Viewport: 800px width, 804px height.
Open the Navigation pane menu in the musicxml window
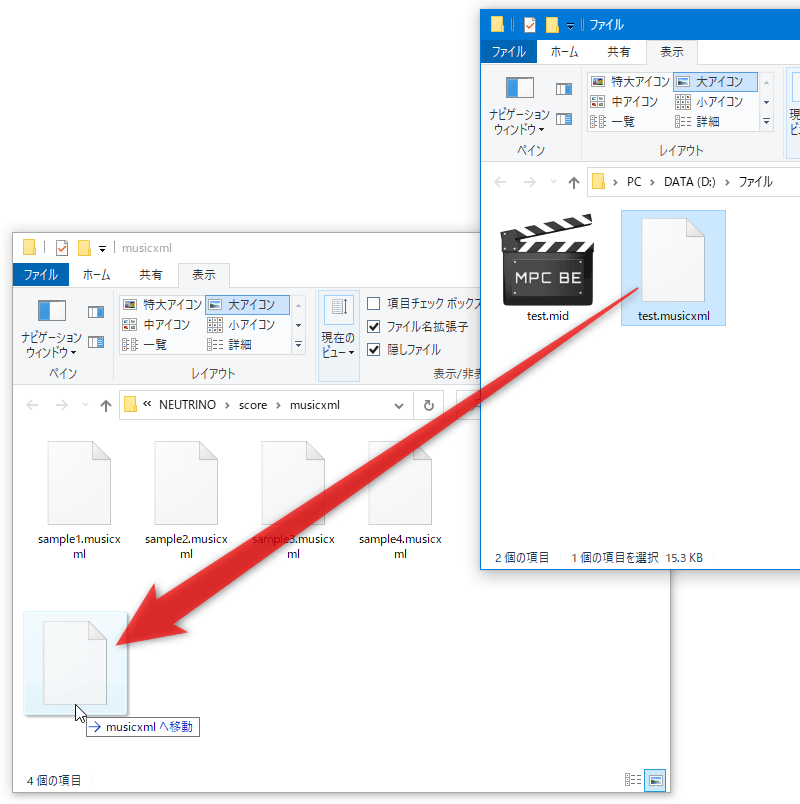51,328
